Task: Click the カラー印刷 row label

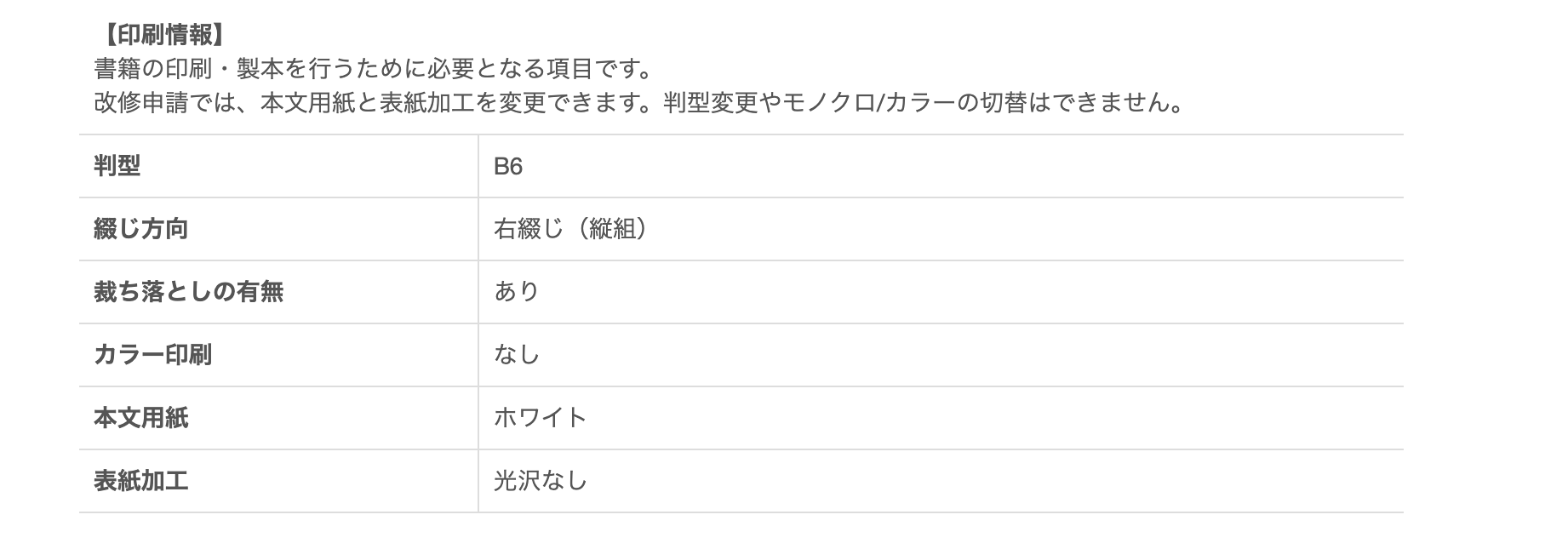Action: click(x=153, y=355)
